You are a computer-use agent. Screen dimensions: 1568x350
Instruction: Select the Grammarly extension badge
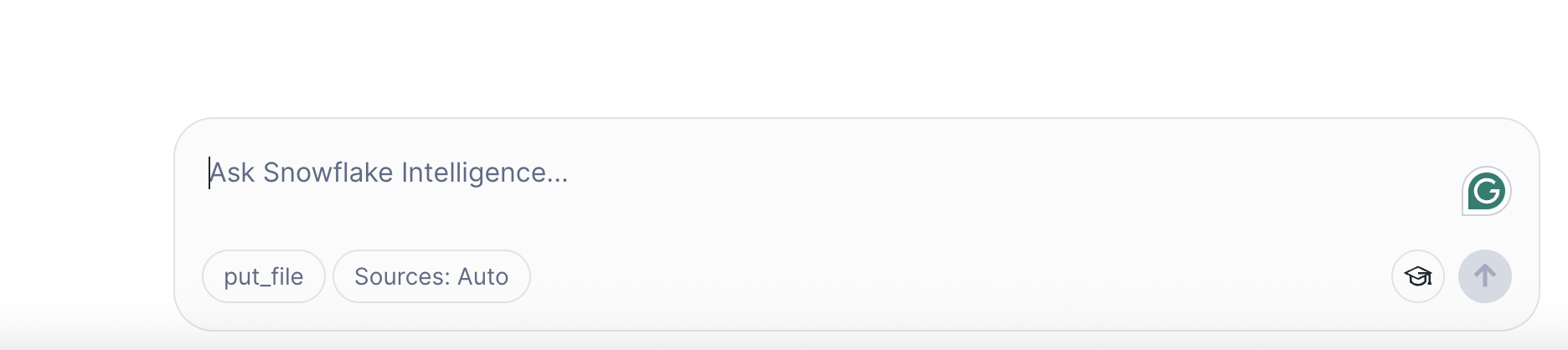(1487, 191)
